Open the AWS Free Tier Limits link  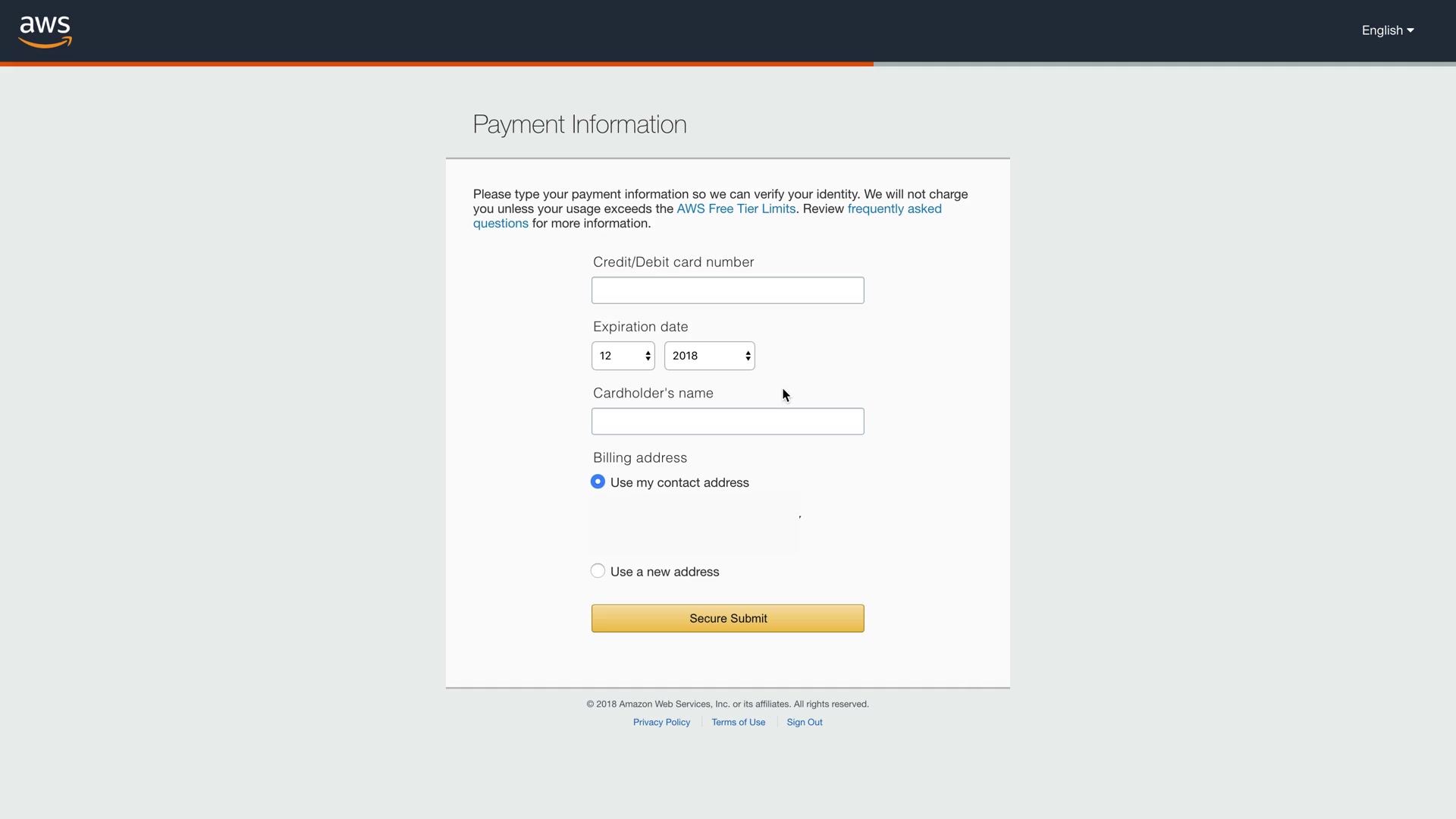pos(736,209)
